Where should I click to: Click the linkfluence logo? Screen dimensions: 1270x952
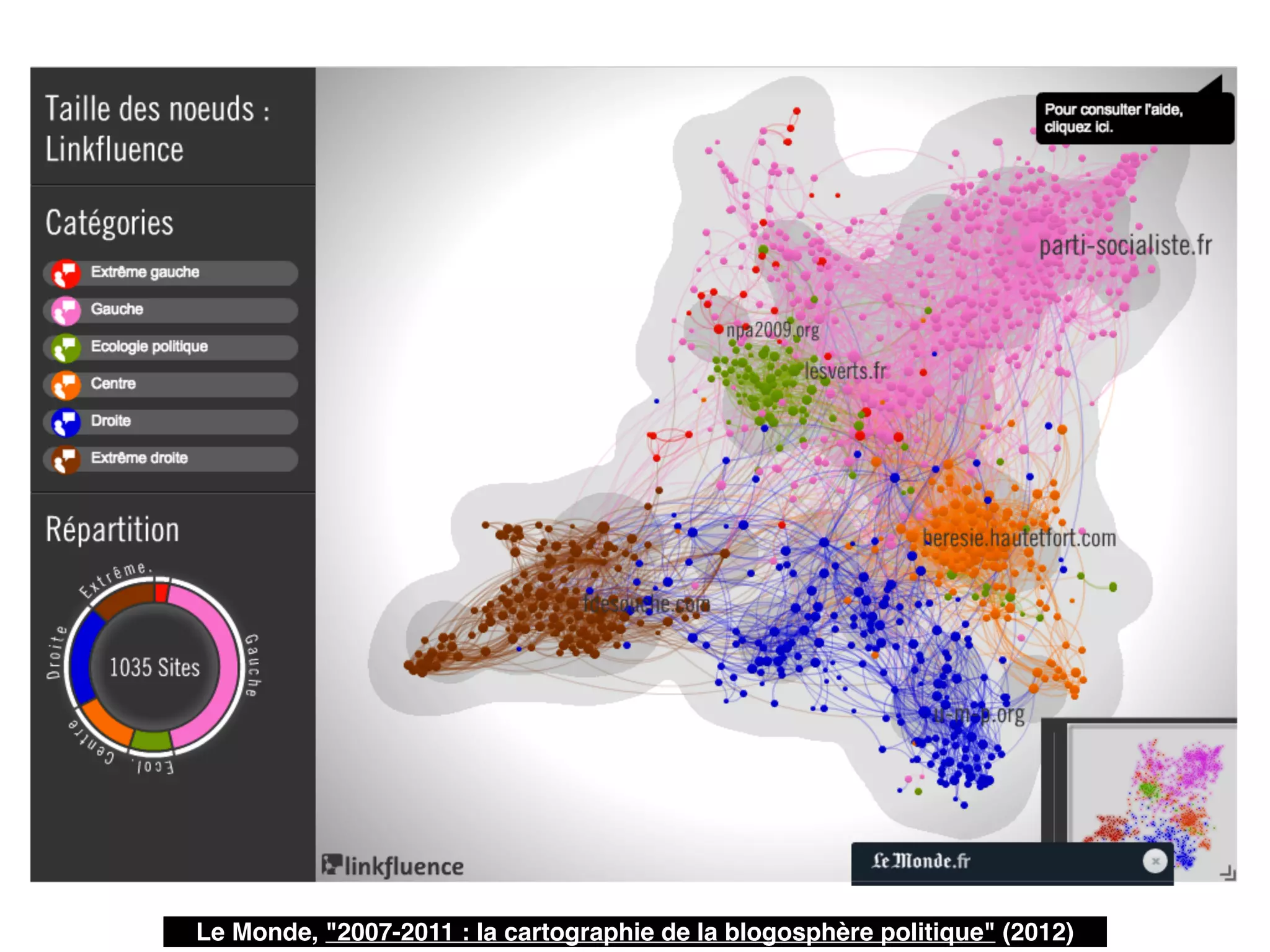point(393,865)
